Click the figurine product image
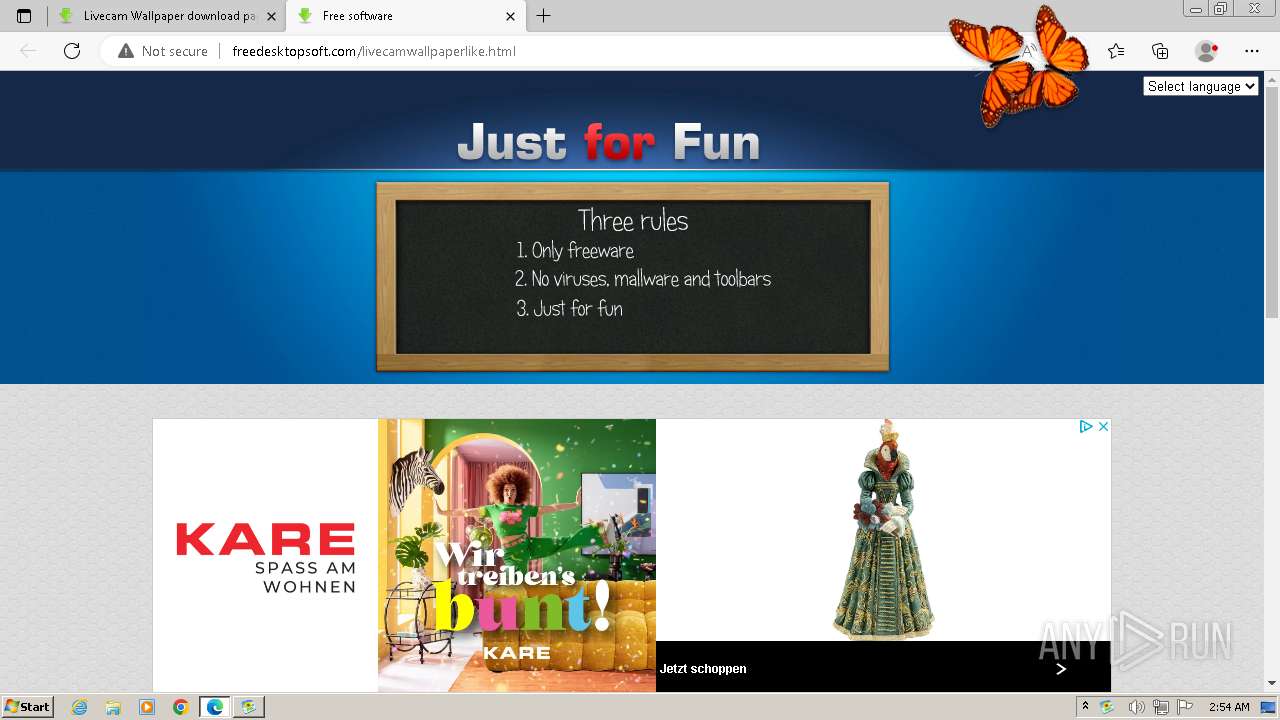This screenshot has width=1280, height=720. click(883, 530)
